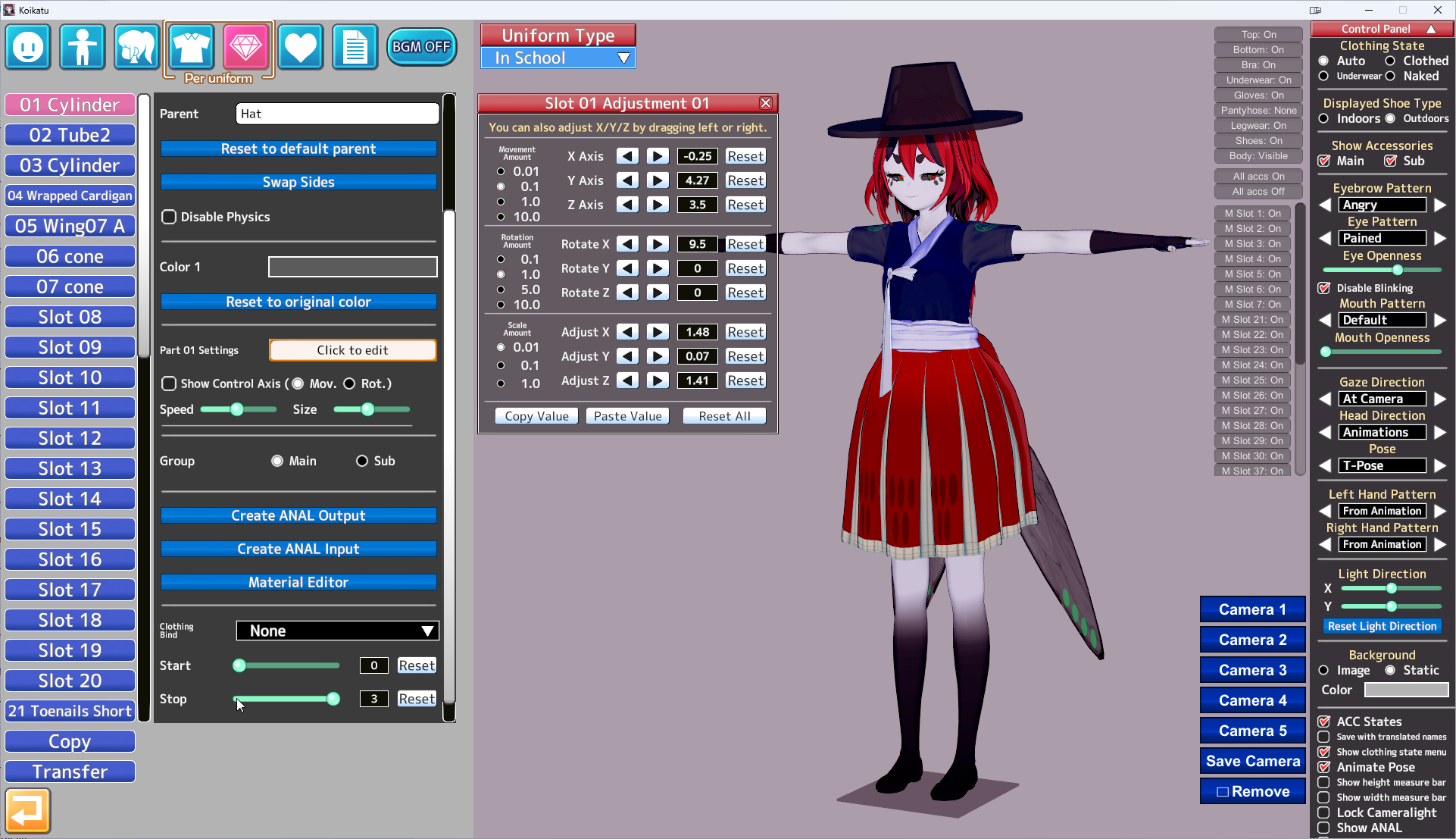Decrease Adjust Z with left arrow

coord(627,380)
